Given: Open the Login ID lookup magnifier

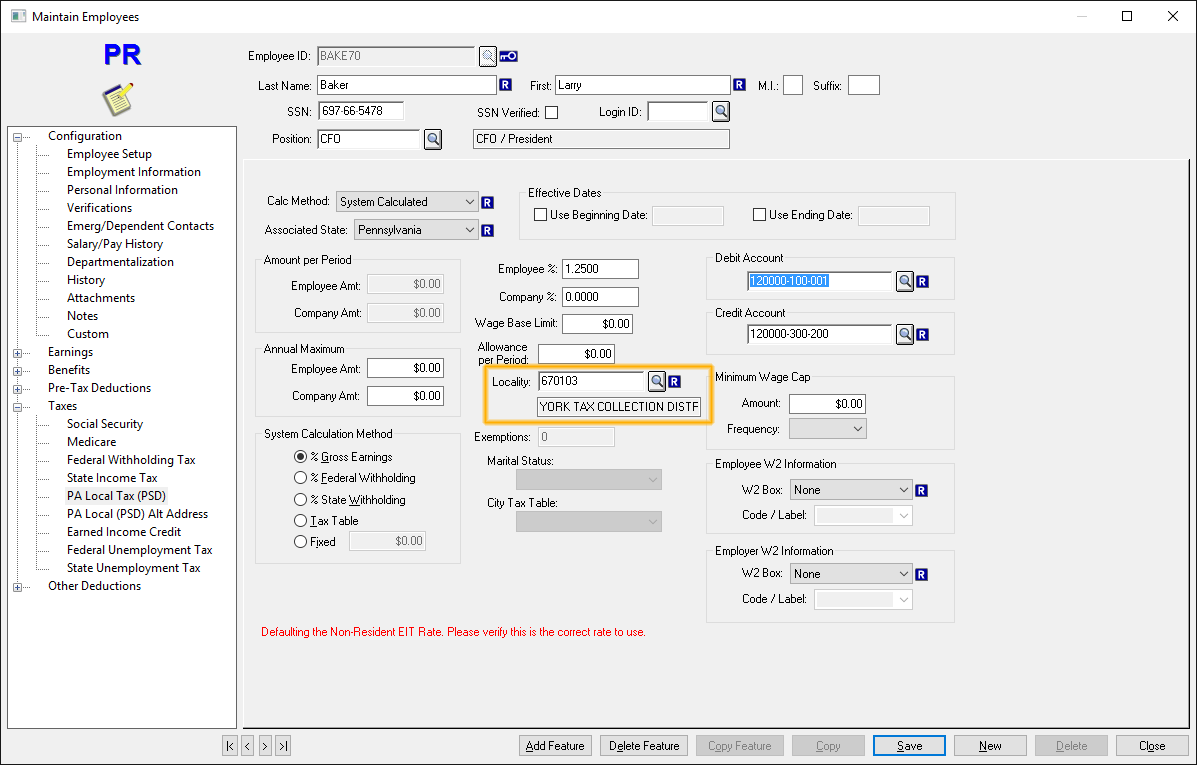Looking at the screenshot, I should [x=721, y=111].
